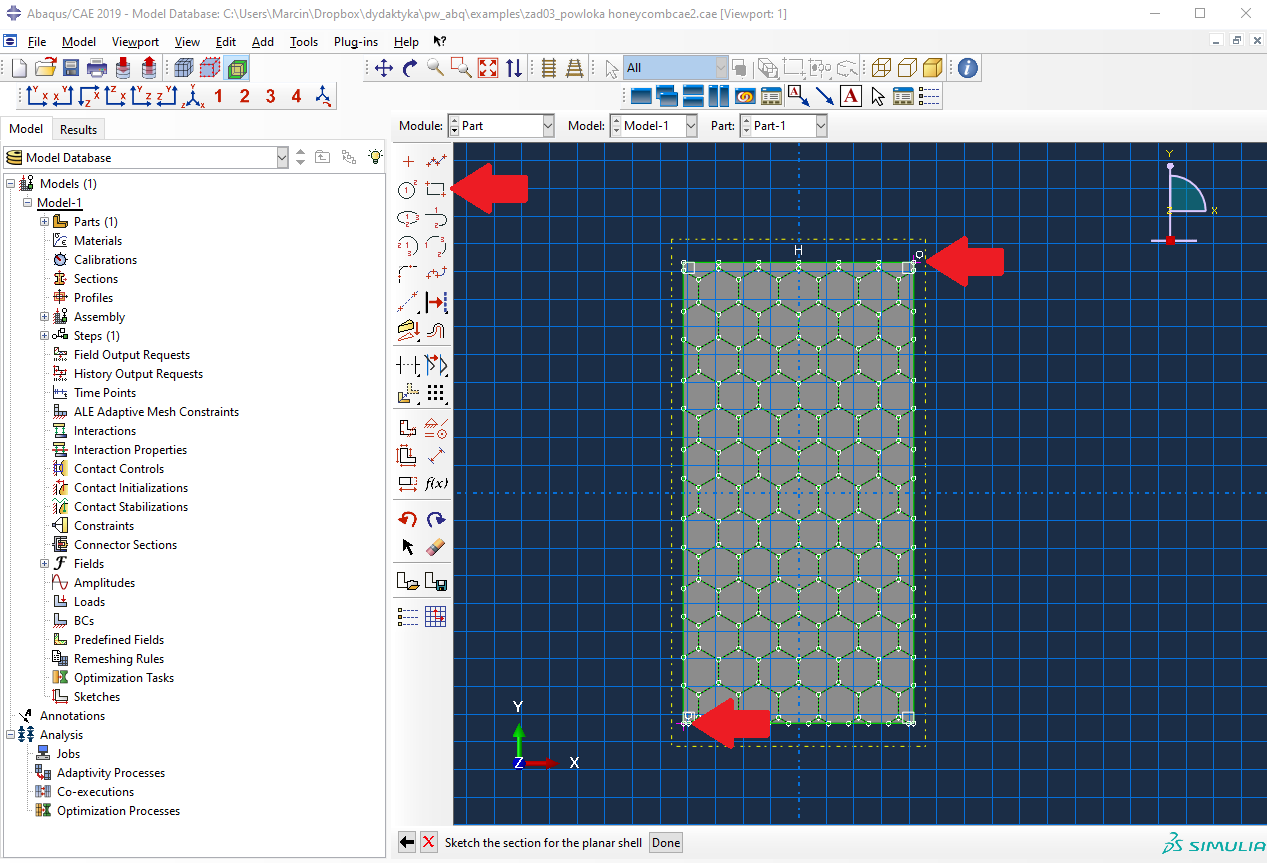The image size is (1267, 863).
Task: Open the Query information icon
Action: coord(967,68)
